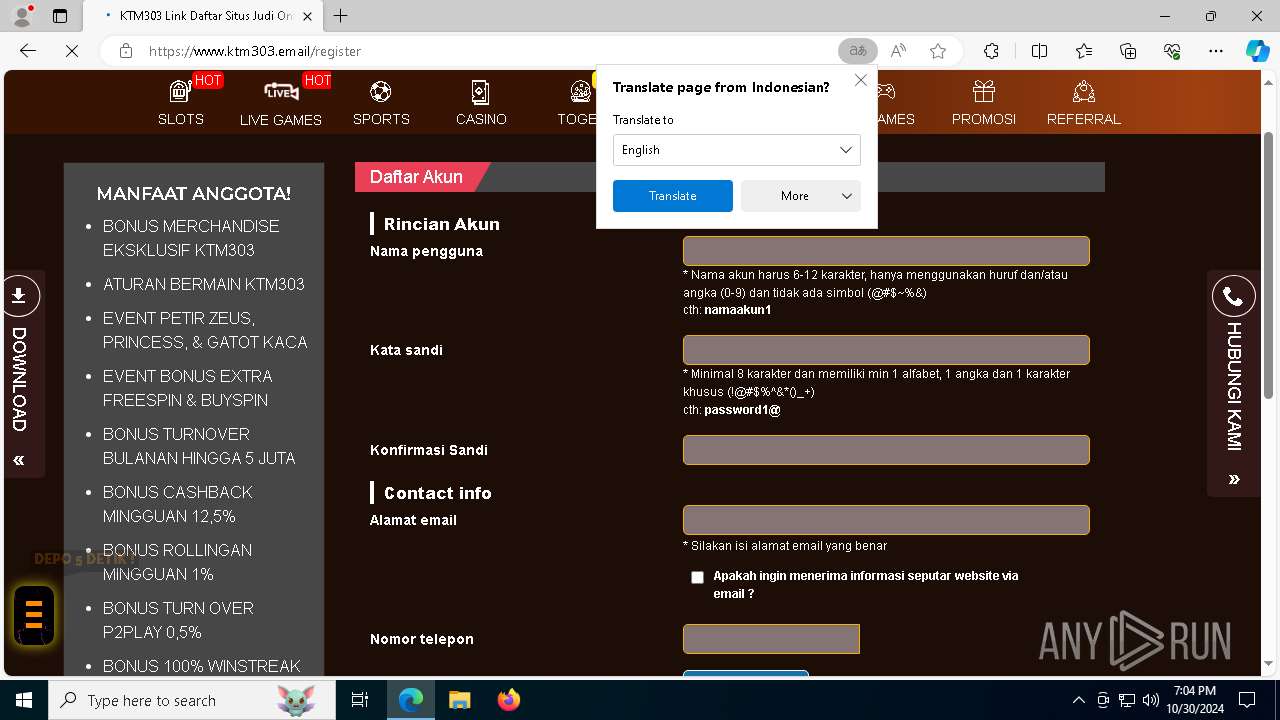The width and height of the screenshot is (1280, 720).
Task: Click the DOWNLOAD side panel icon
Action: click(19, 295)
